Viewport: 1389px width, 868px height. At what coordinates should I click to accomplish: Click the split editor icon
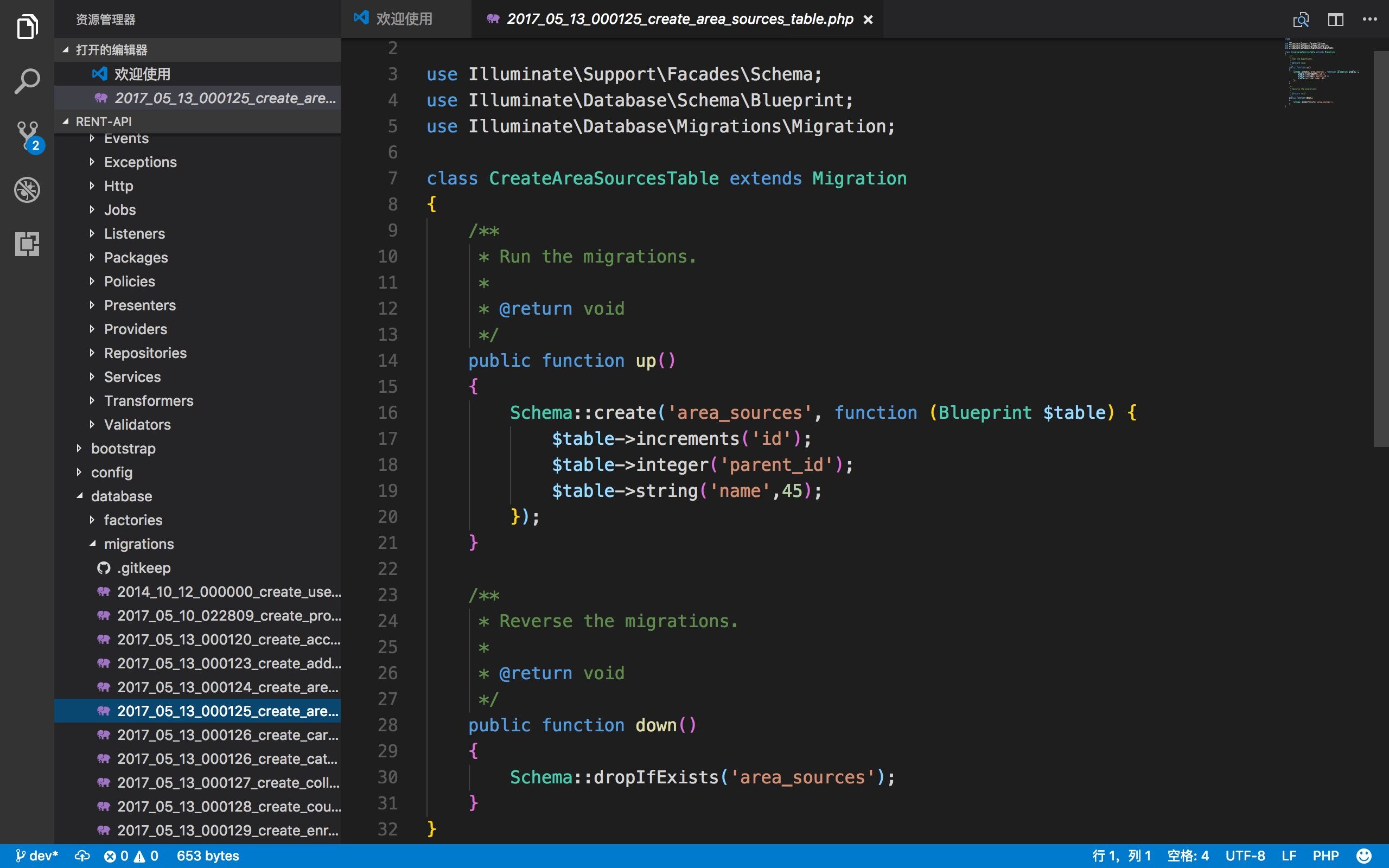click(x=1335, y=20)
